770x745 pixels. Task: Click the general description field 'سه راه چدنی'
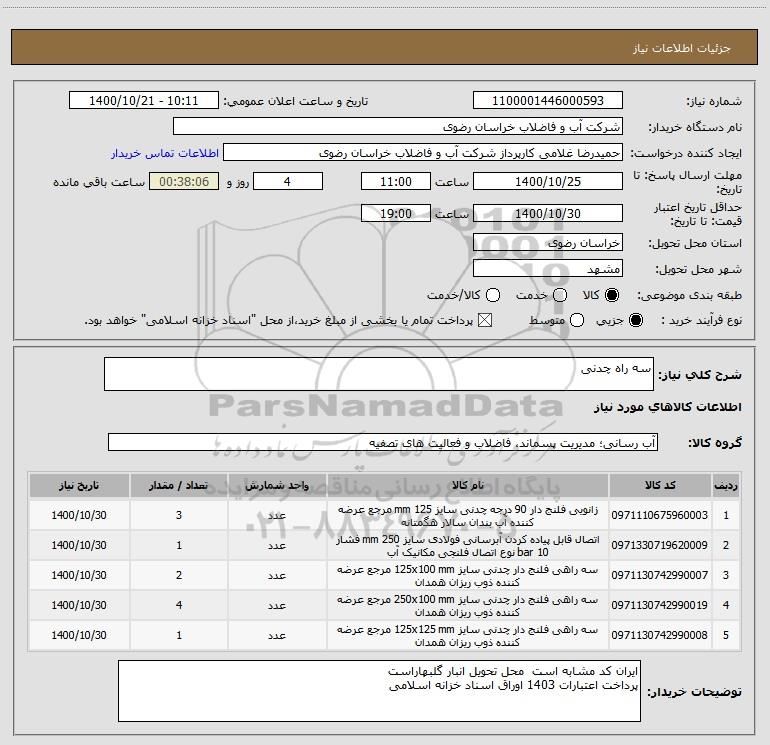click(x=379, y=374)
